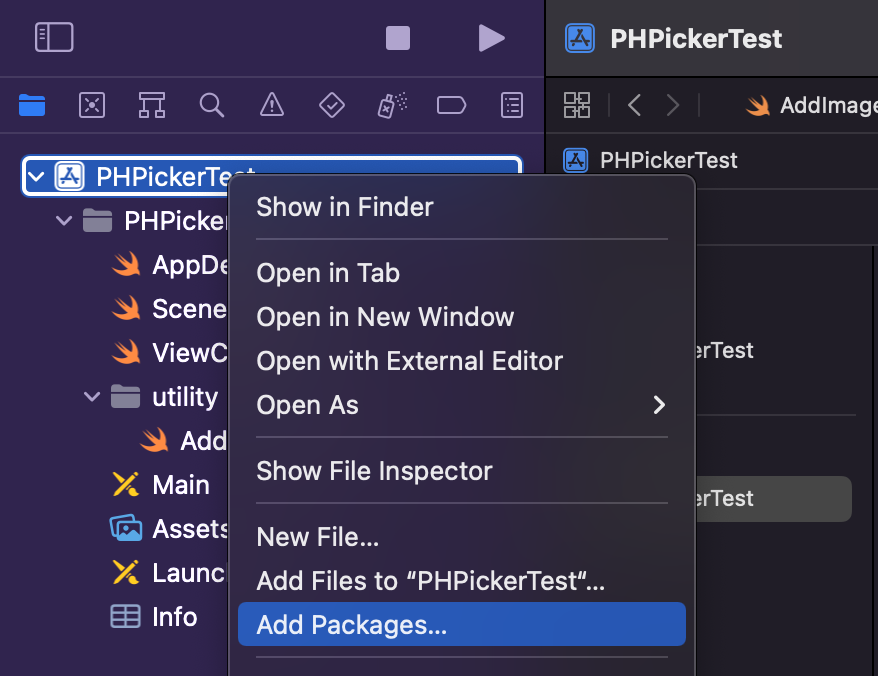Open the Symbol navigator
The height and width of the screenshot is (676, 878).
point(152,105)
